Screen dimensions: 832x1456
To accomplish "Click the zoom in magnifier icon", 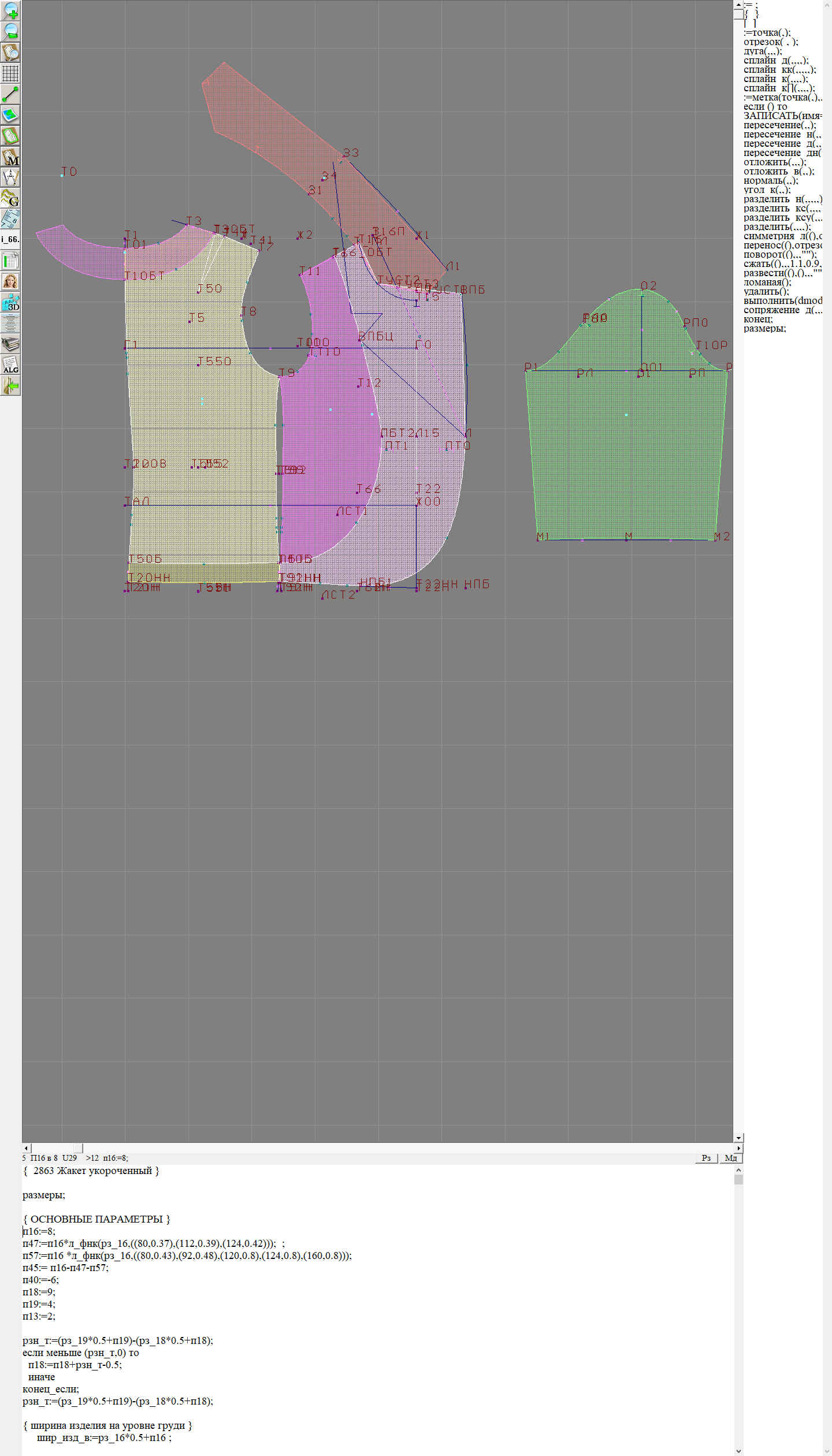I will [x=10, y=10].
